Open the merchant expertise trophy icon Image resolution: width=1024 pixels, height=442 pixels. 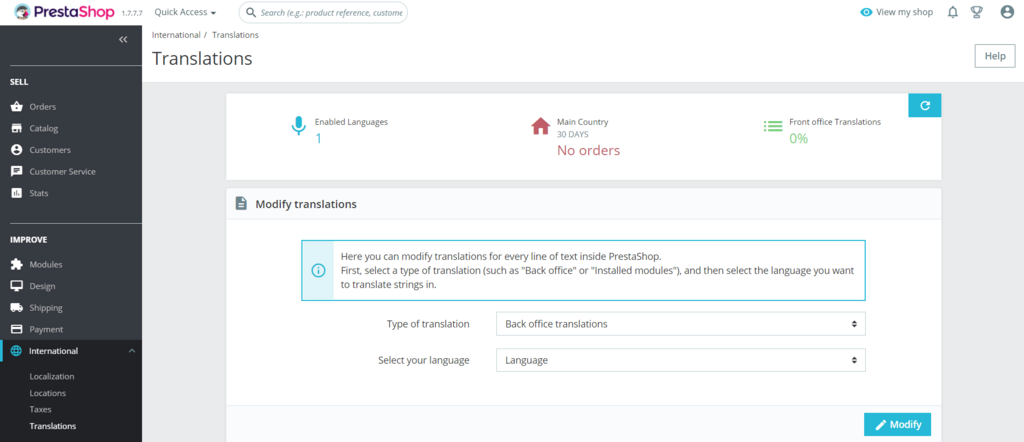tap(978, 13)
